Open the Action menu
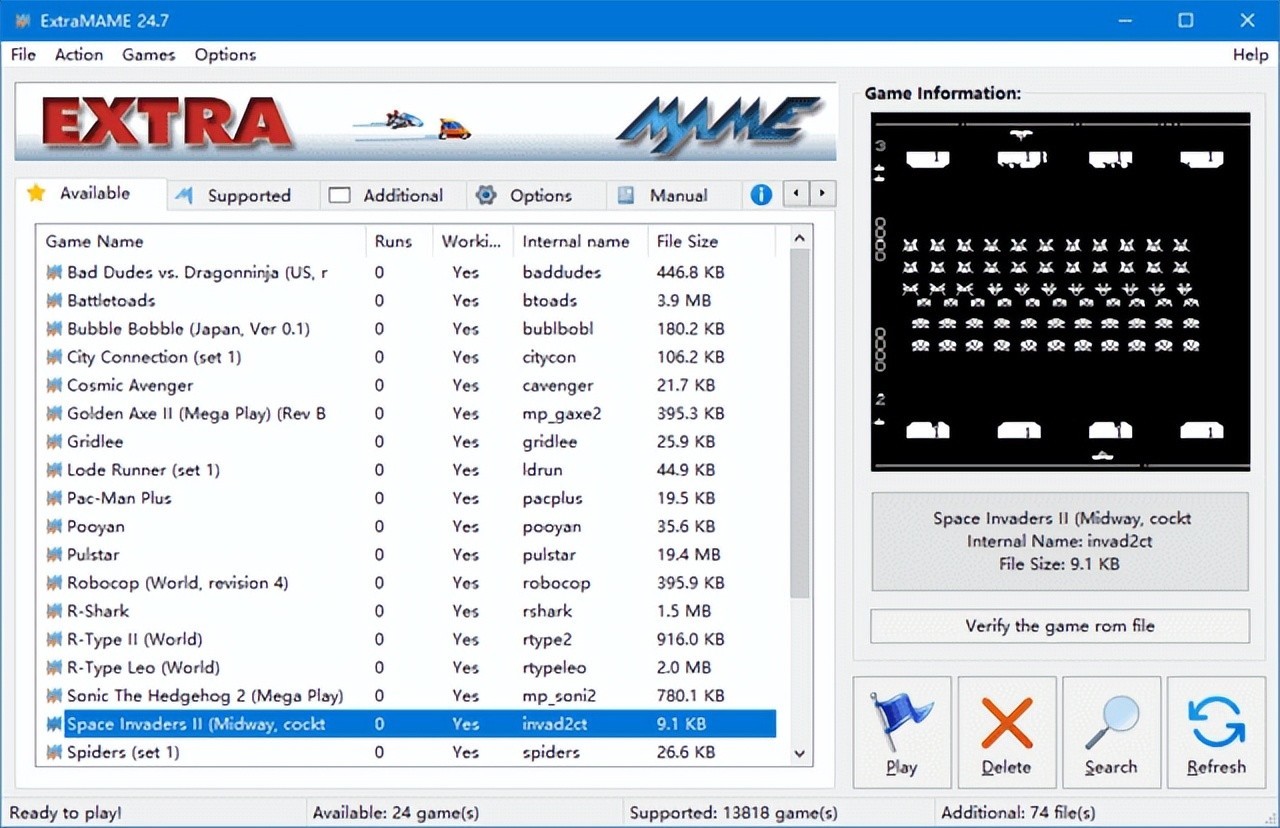The width and height of the screenshot is (1280, 828). point(79,55)
